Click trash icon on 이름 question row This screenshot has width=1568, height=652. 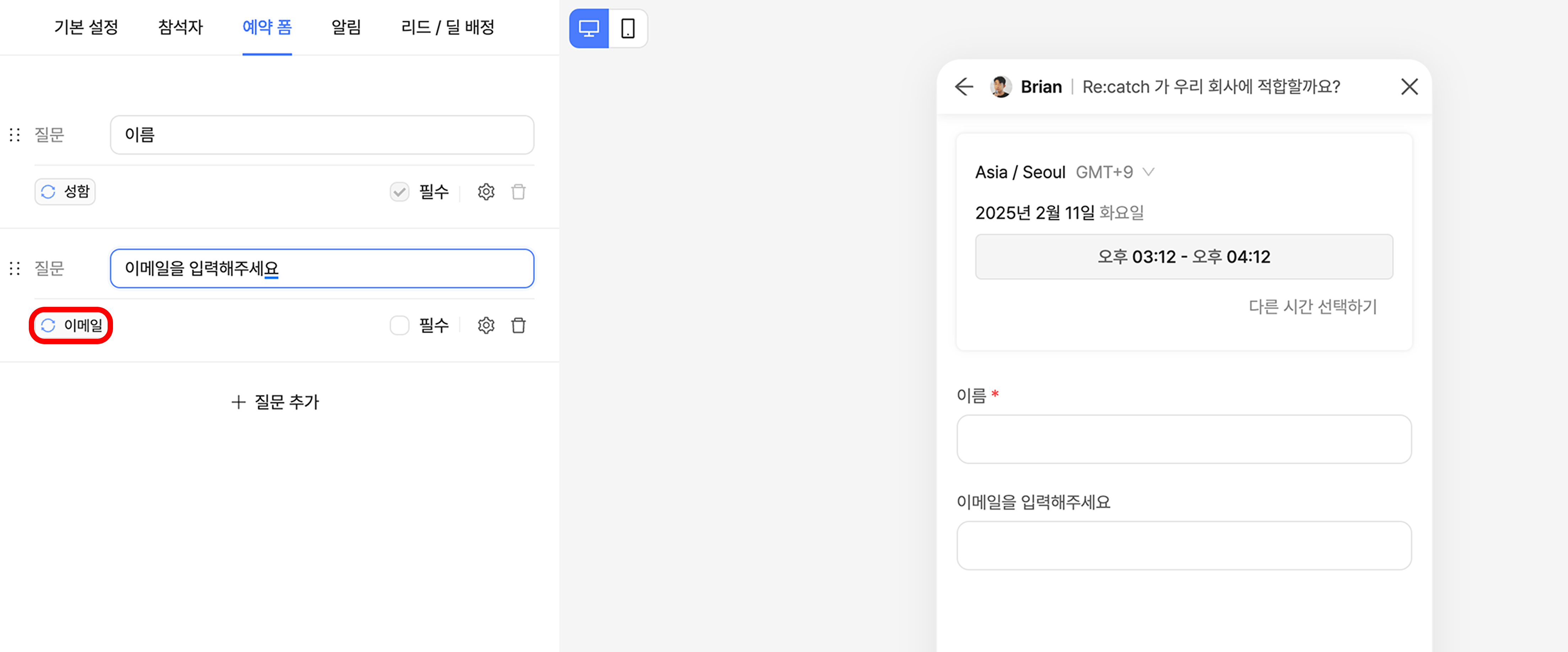coord(518,192)
